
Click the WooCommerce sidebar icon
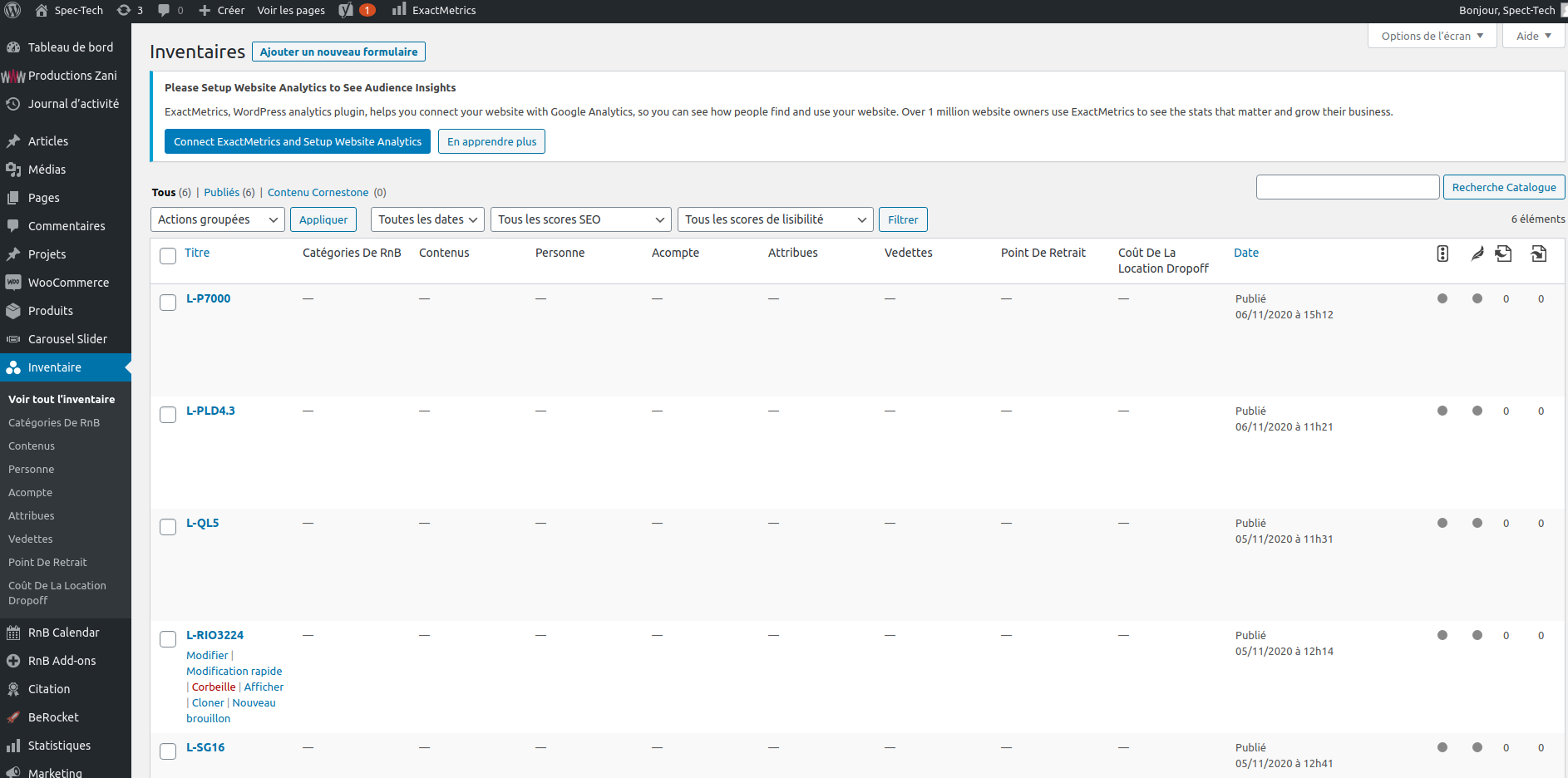(13, 283)
